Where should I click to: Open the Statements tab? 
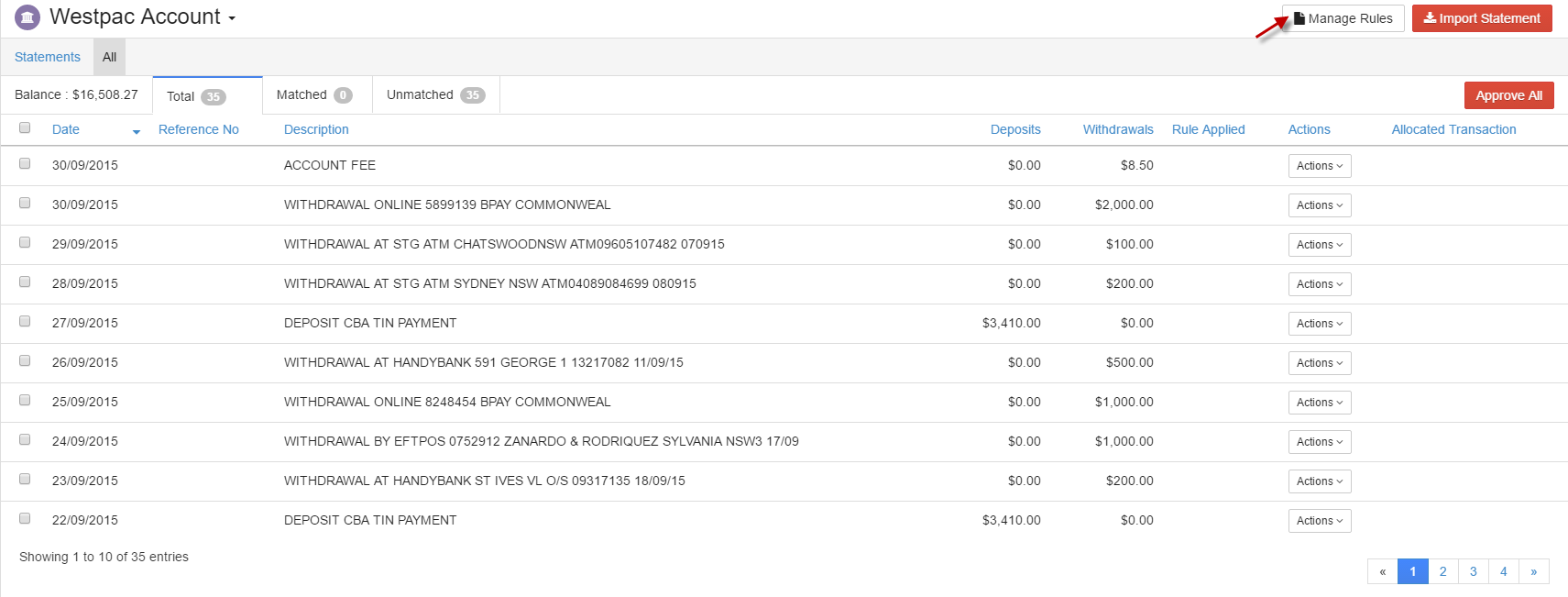[x=48, y=57]
